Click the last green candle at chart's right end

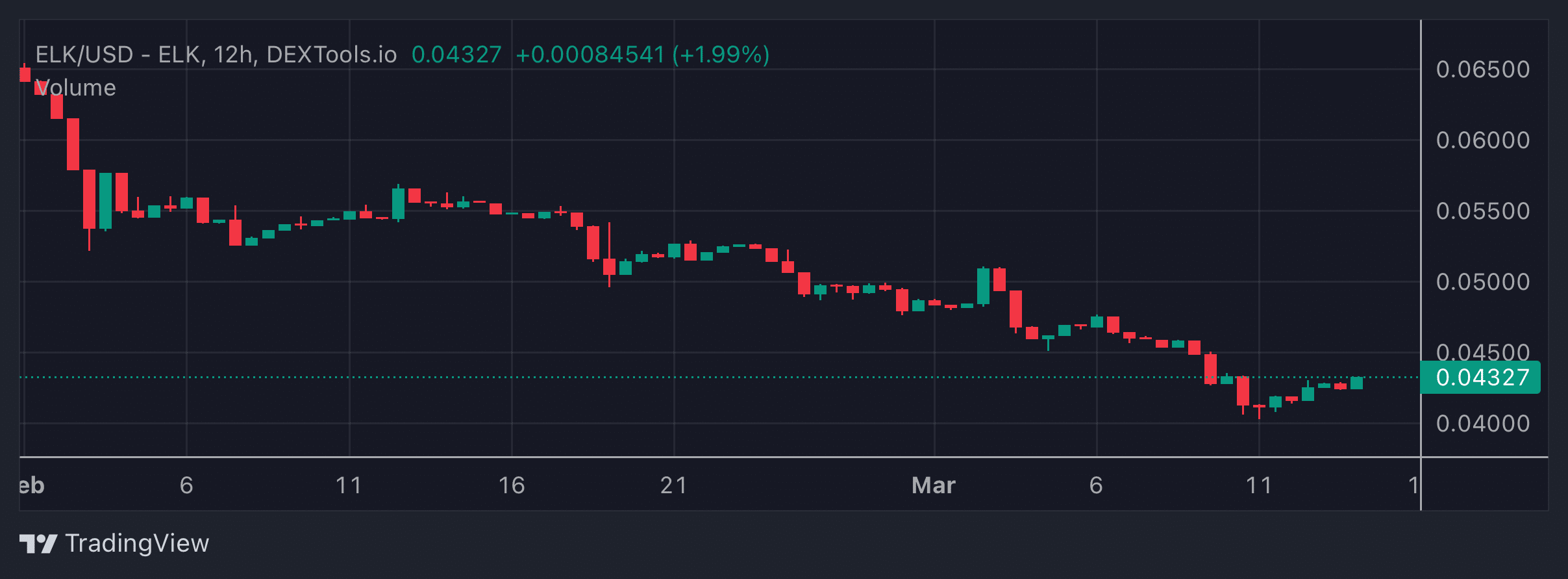[x=1356, y=383]
